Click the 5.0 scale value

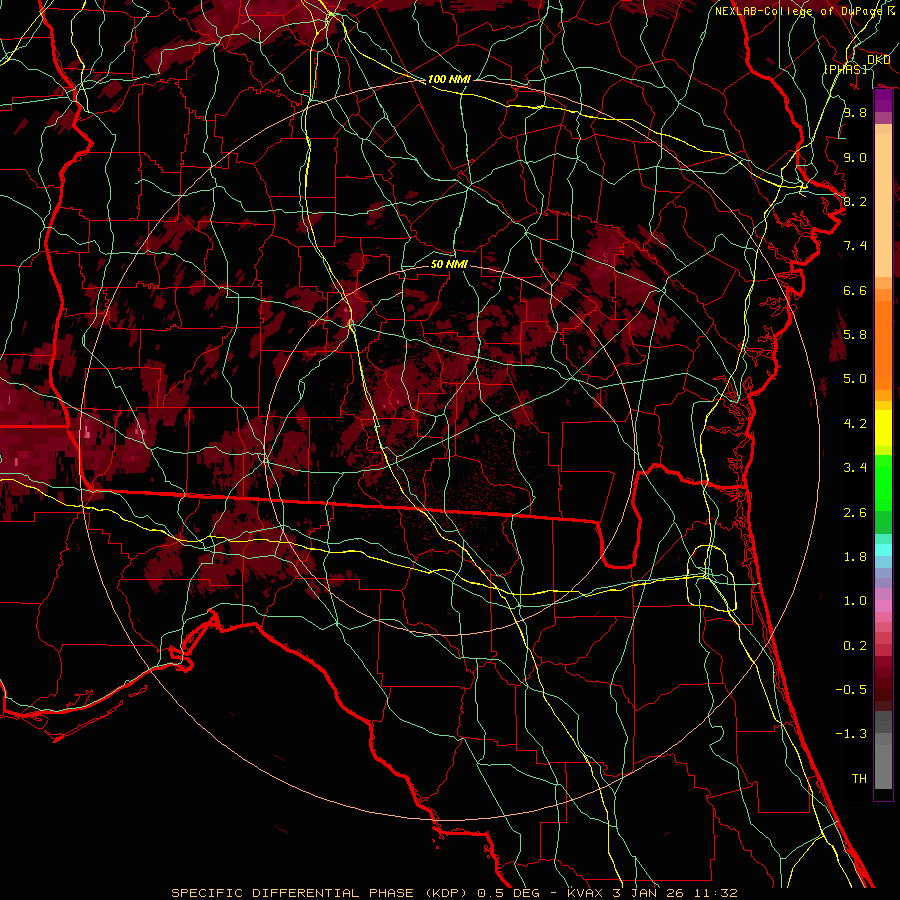point(855,379)
